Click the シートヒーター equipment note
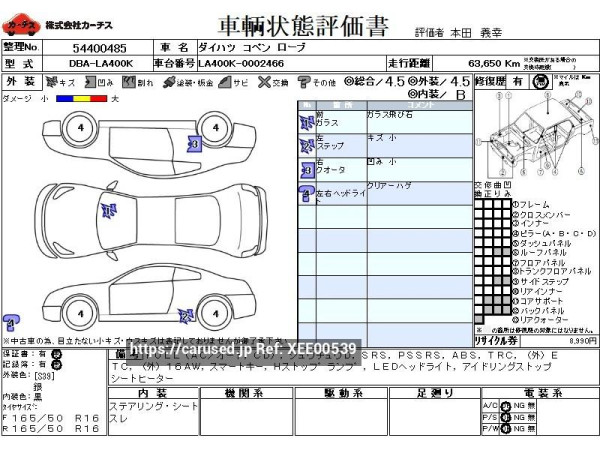The height and width of the screenshot is (450, 600). [142, 378]
